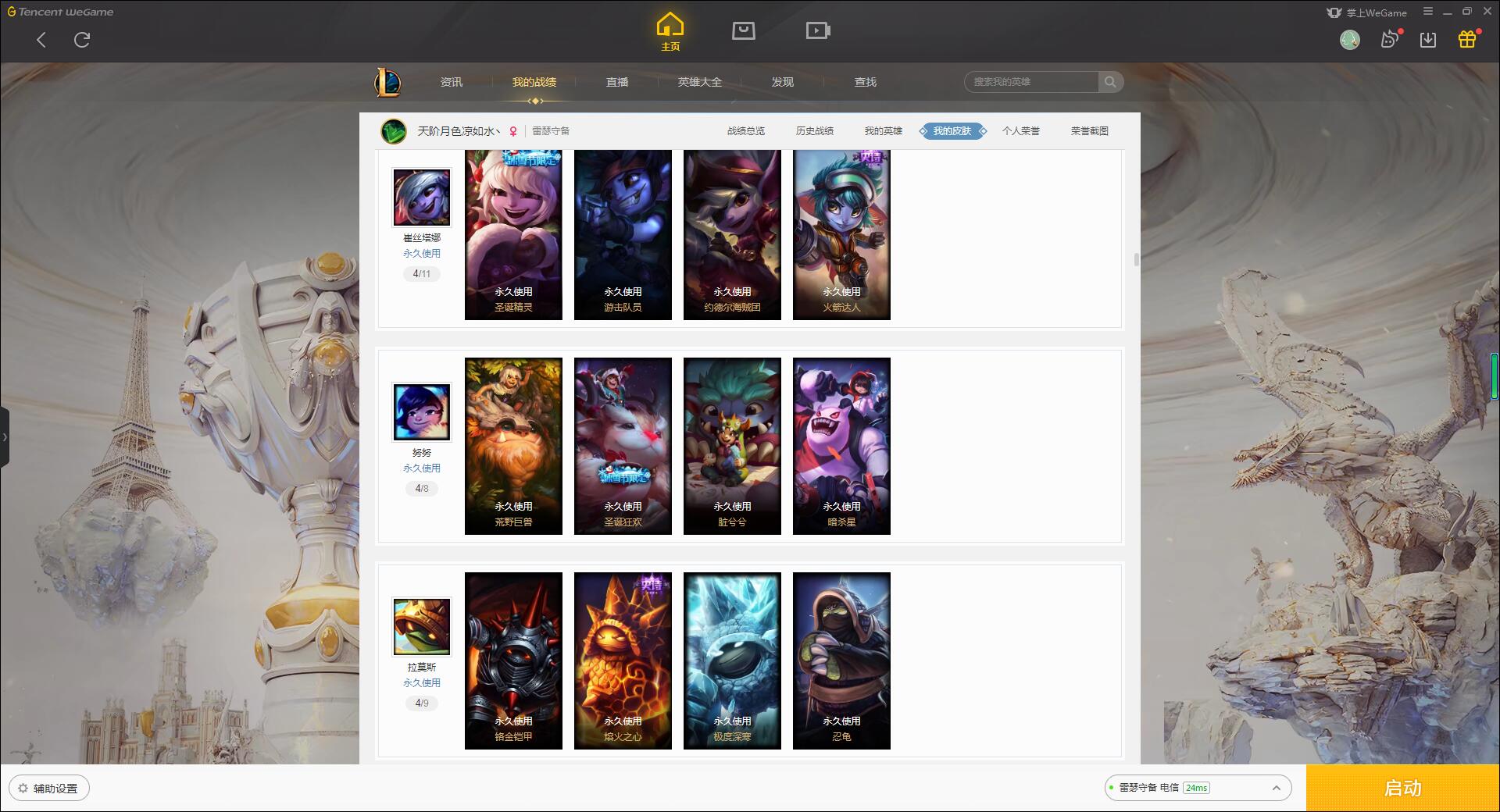Switch to the 英雄大全 tab
1500x812 pixels.
[700, 82]
